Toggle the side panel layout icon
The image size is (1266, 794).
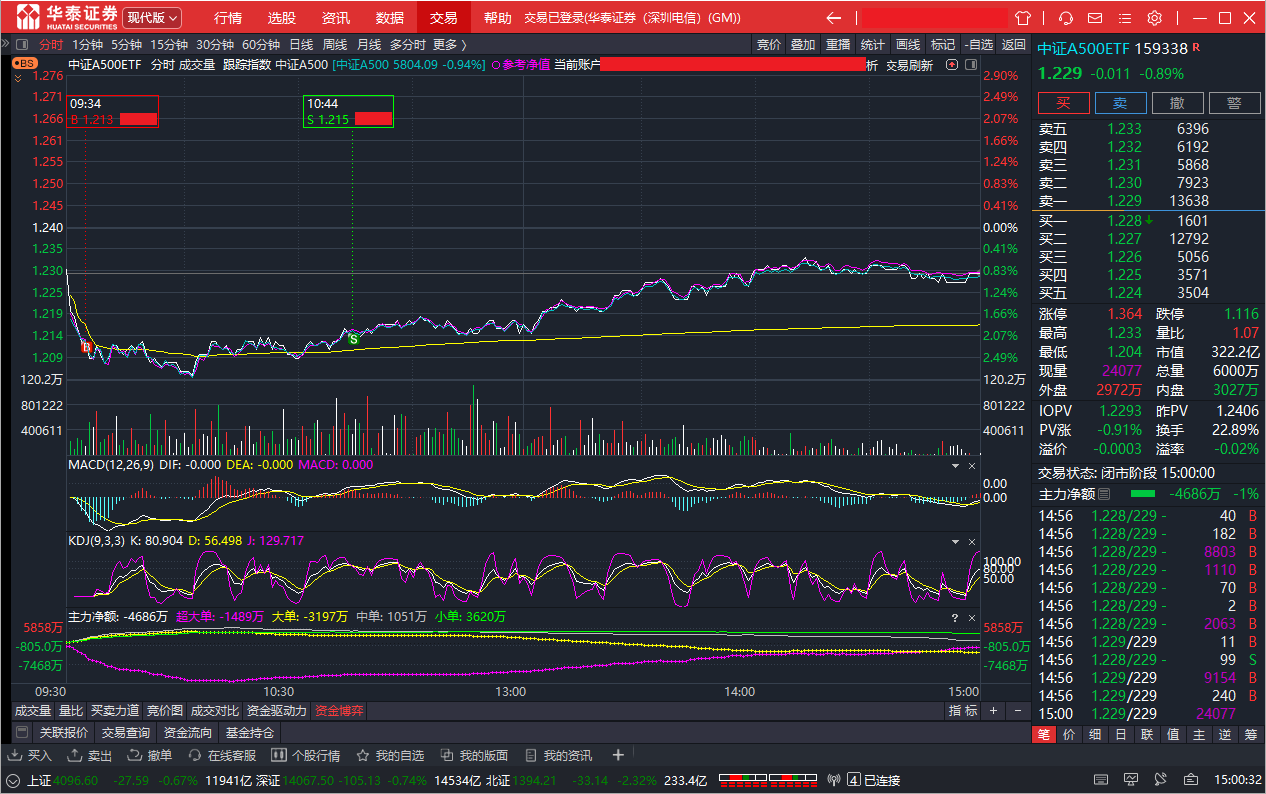(969, 65)
